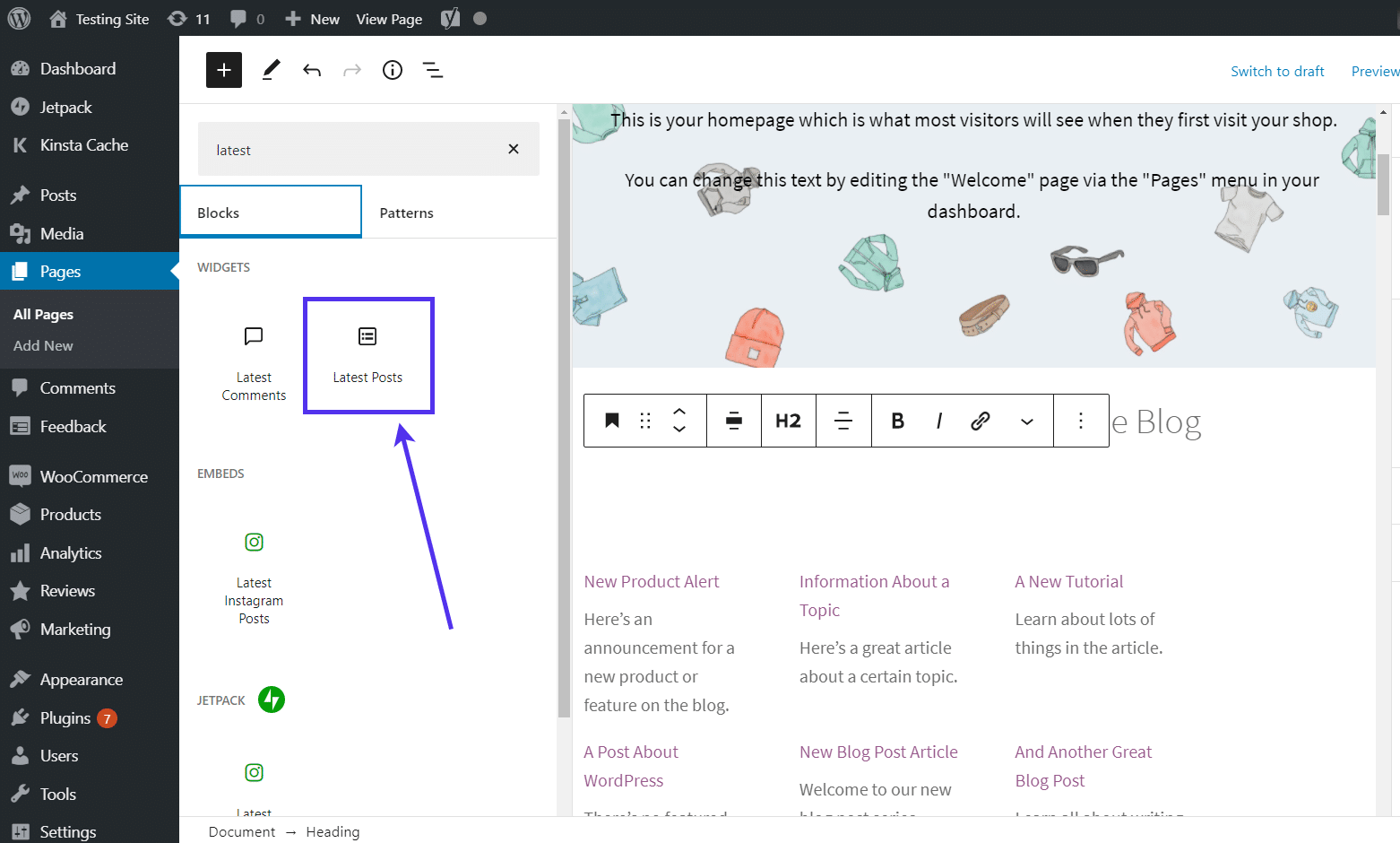1400x843 pixels.
Task: Toggle the List View outline icon
Action: [x=433, y=70]
